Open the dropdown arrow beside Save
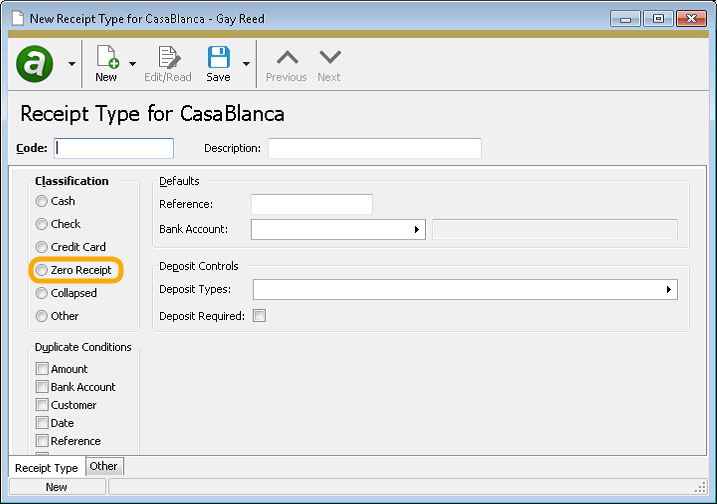 246,64
